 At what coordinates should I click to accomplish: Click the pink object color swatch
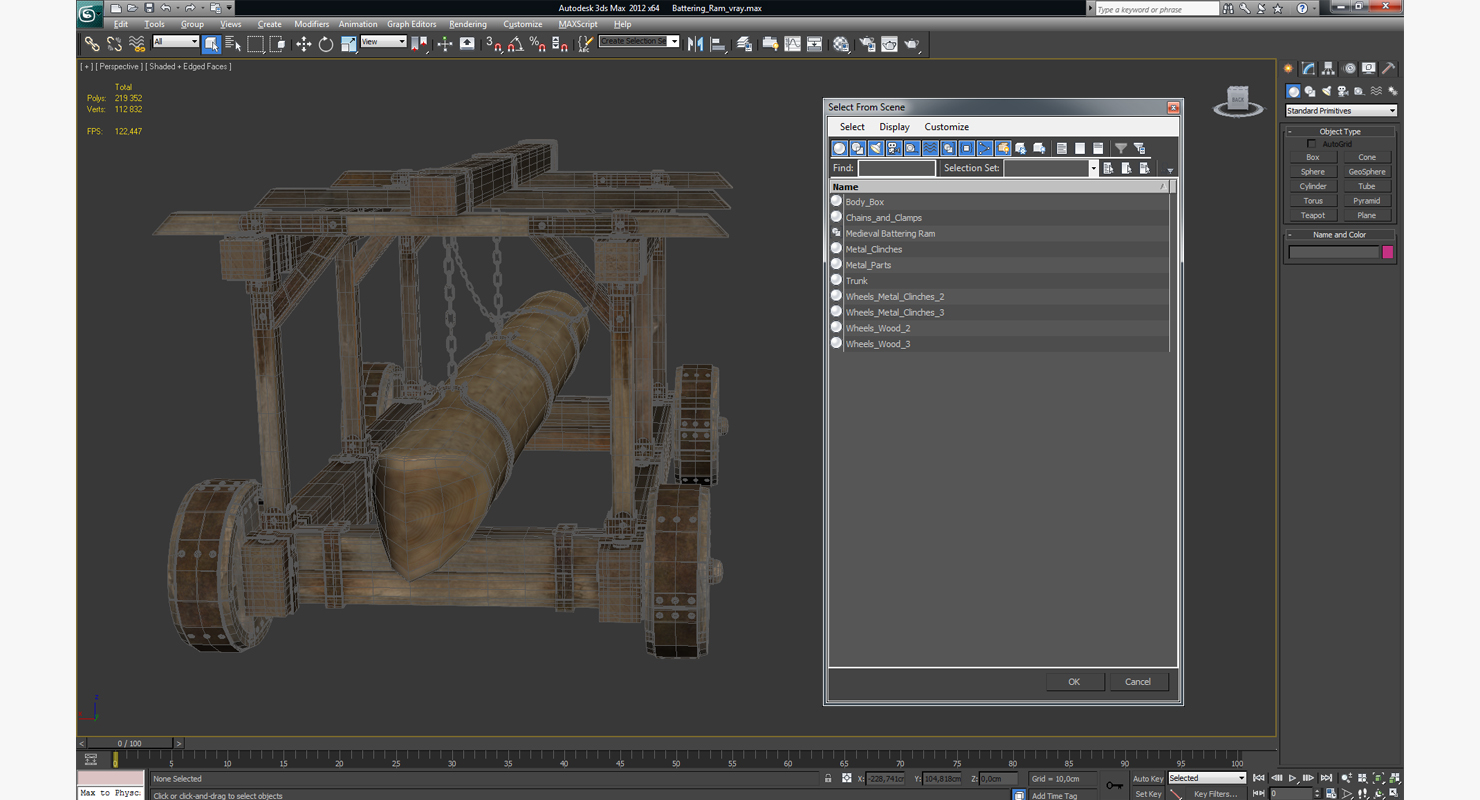tap(1388, 252)
